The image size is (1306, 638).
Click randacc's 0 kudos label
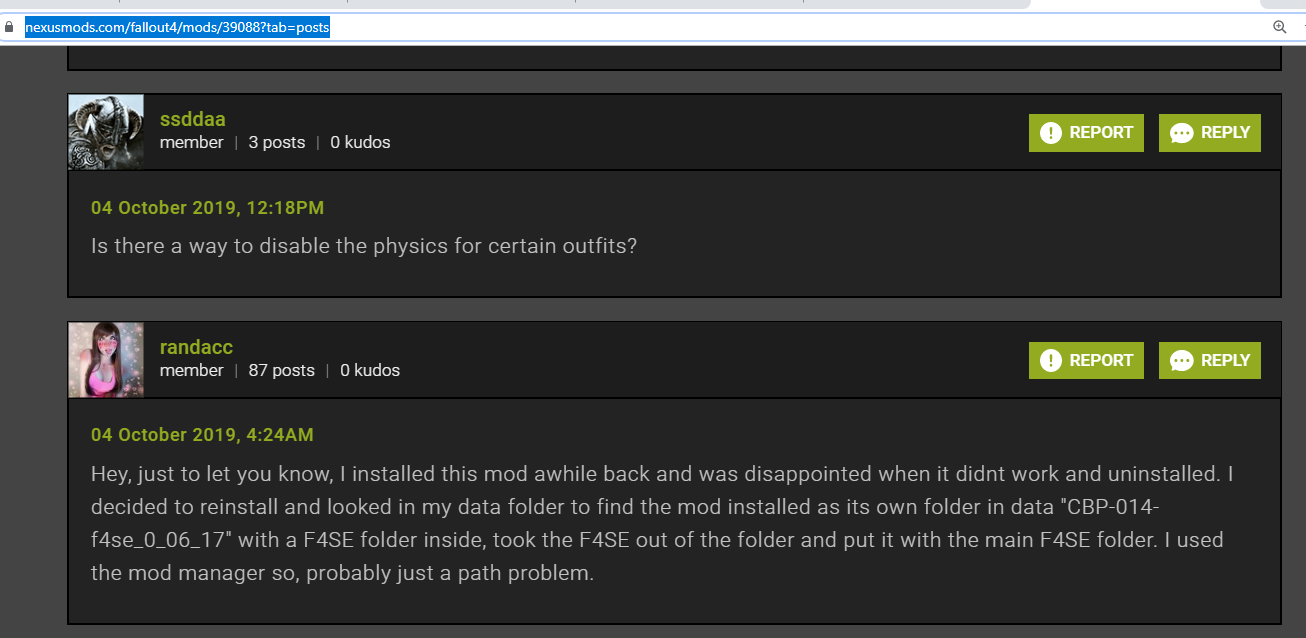coord(370,370)
